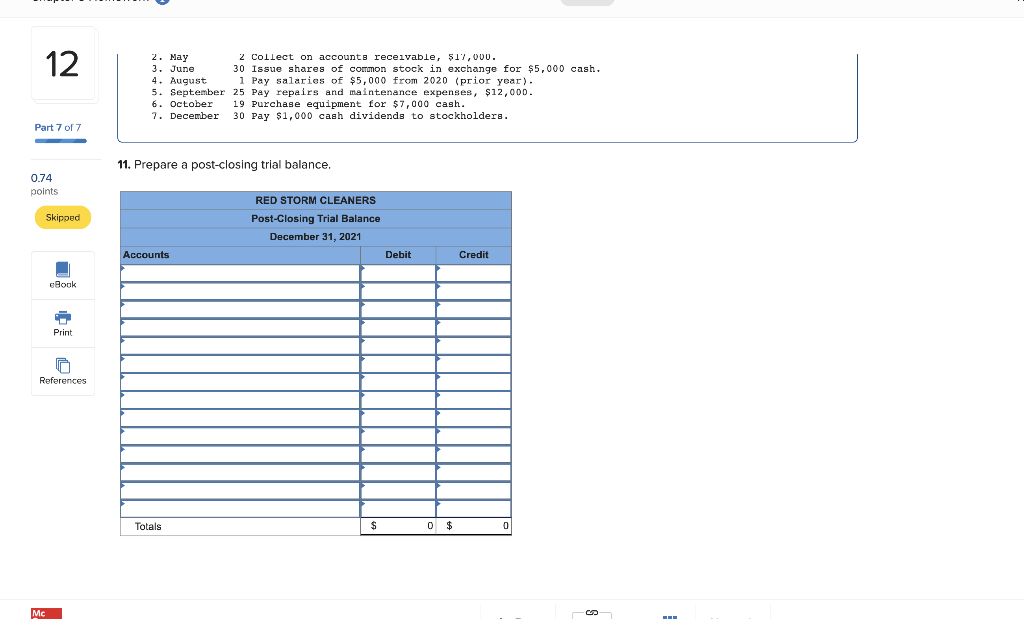Image resolution: width=1024 pixels, height=619 pixels.
Task: Click the first row Credit input cell
Action: tap(473, 273)
